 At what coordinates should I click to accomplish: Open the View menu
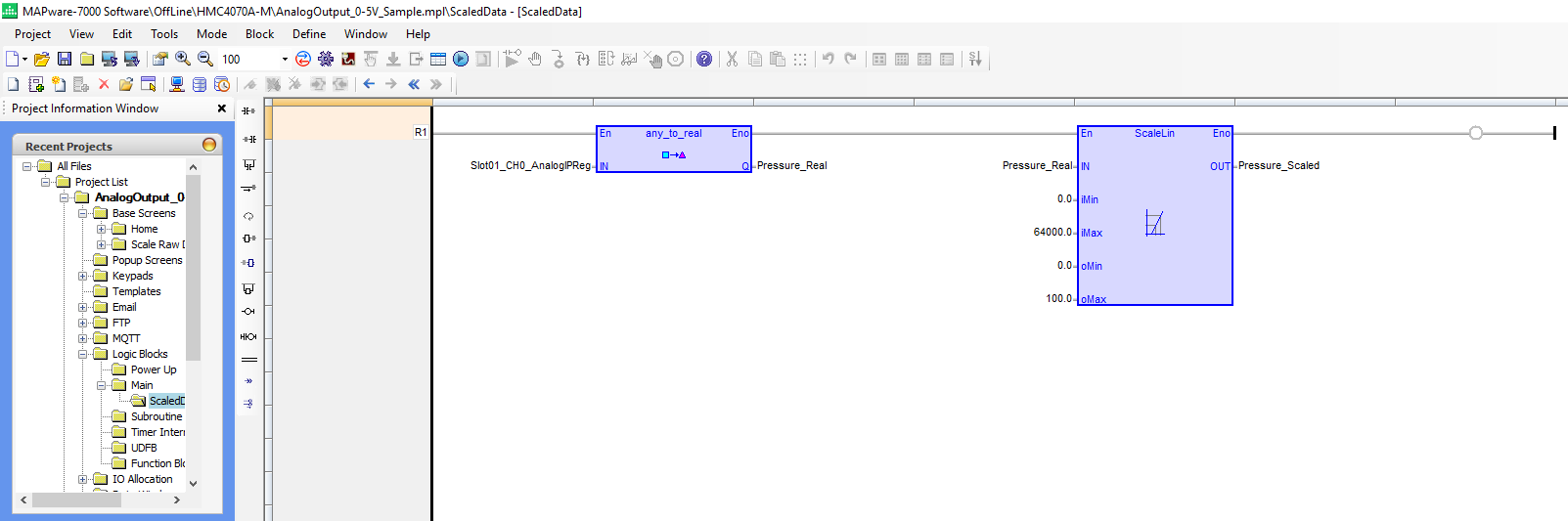[x=82, y=34]
